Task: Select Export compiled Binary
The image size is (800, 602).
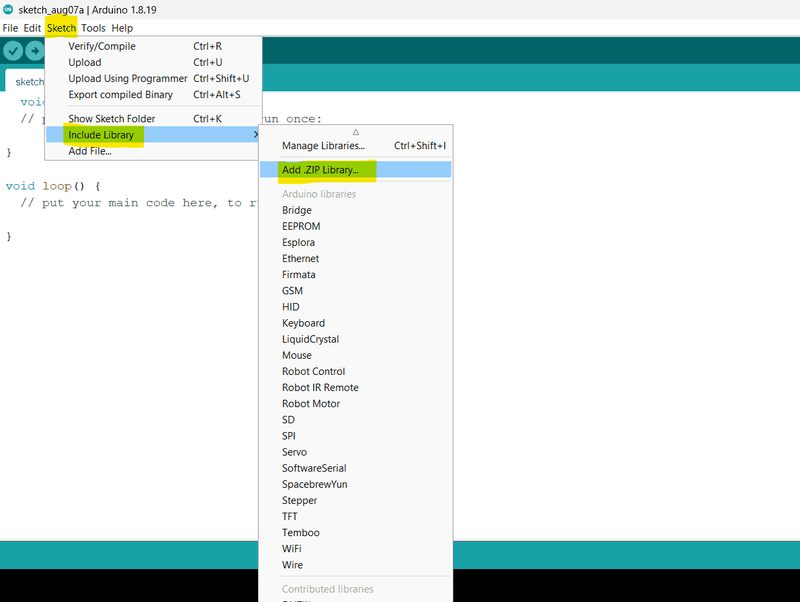Action: click(x=153, y=94)
